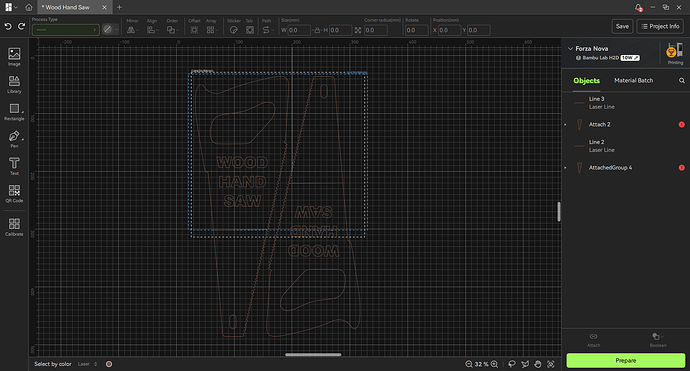Collapse the Forza Nova device section
Image resolution: width=690 pixels, height=371 pixels.
pos(570,48)
